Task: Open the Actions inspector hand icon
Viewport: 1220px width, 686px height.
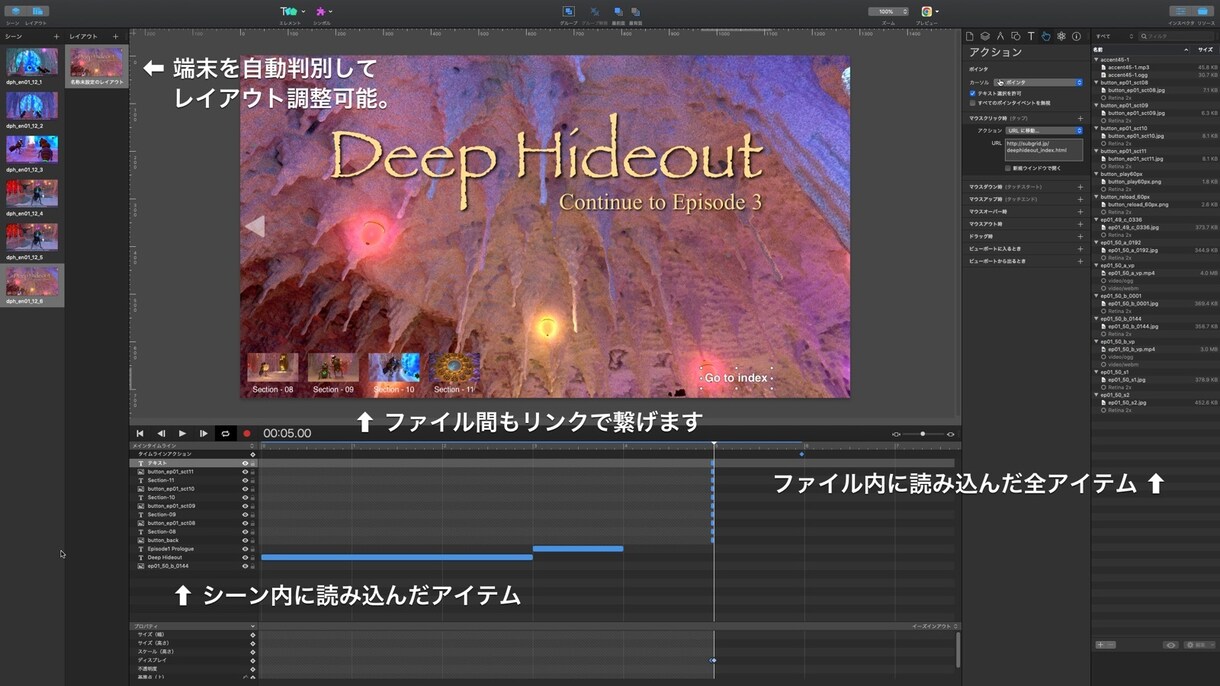Action: (1046, 36)
